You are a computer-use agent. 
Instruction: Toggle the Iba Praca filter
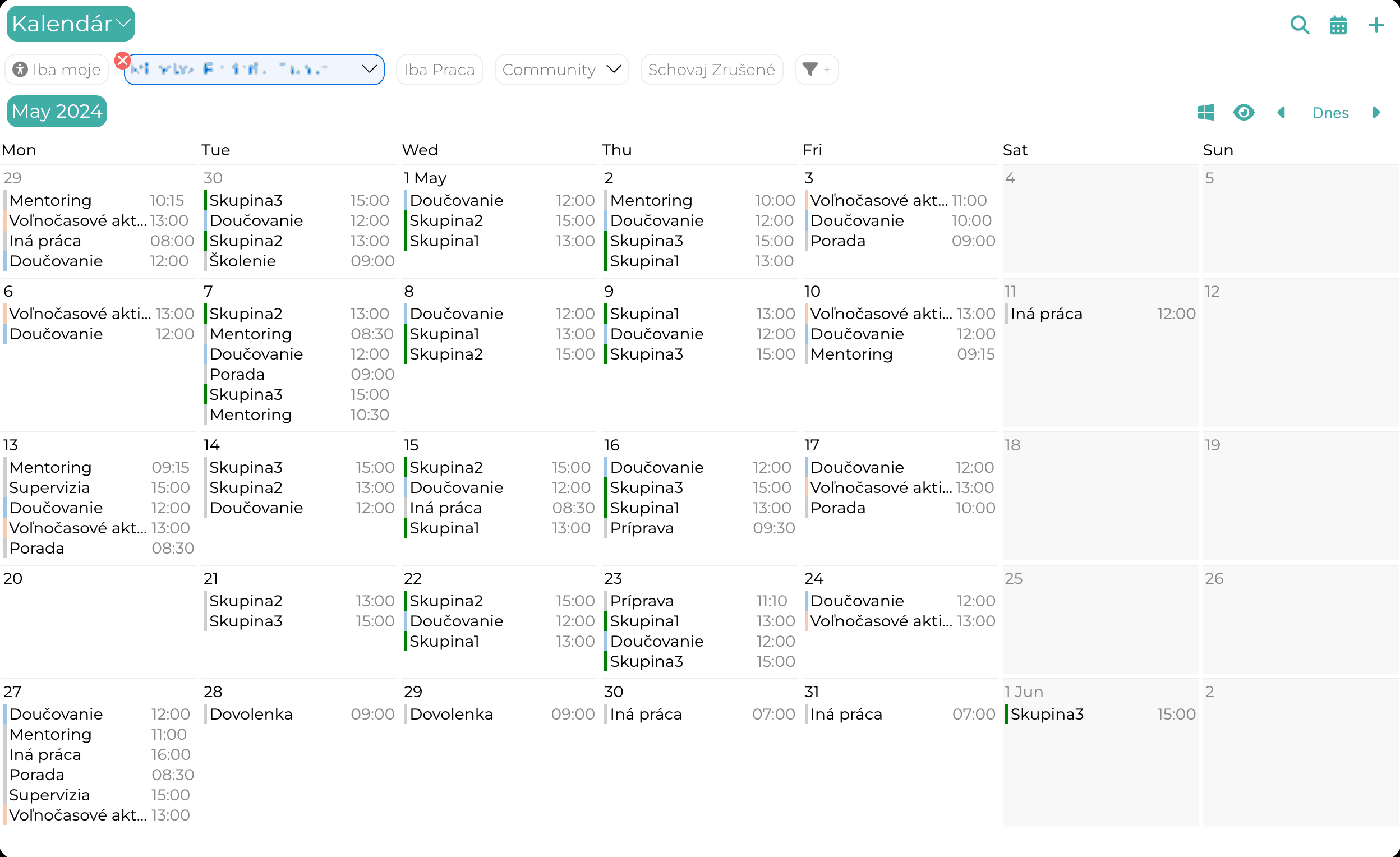[x=439, y=70]
